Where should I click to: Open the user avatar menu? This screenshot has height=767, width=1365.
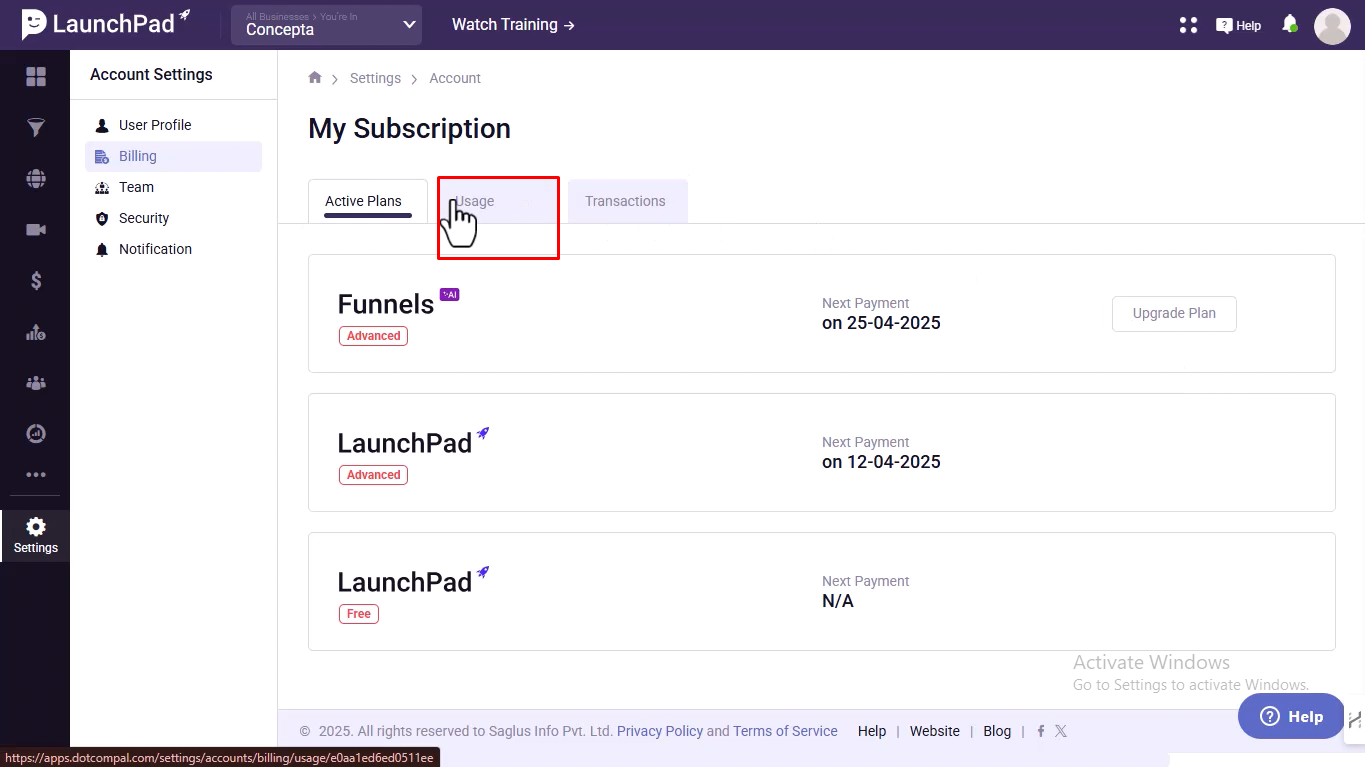(x=1332, y=26)
